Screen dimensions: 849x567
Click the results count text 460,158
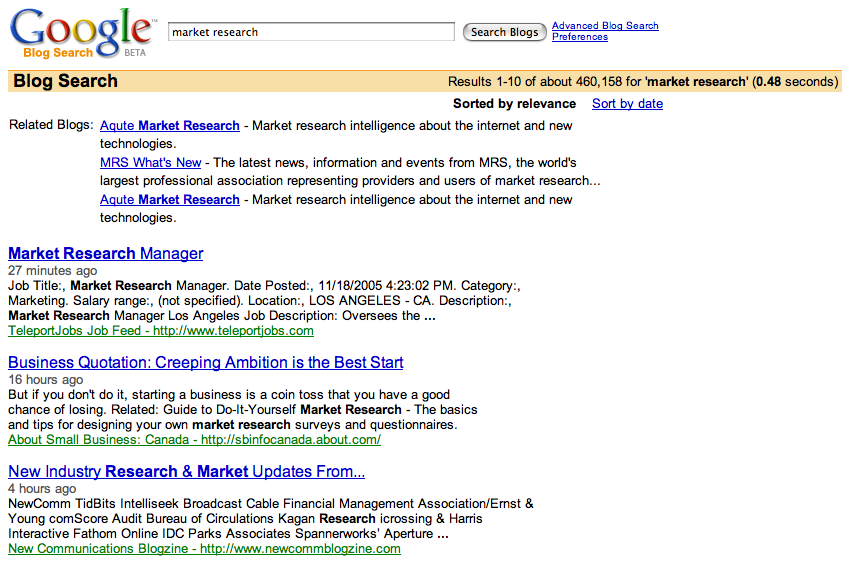(x=599, y=82)
